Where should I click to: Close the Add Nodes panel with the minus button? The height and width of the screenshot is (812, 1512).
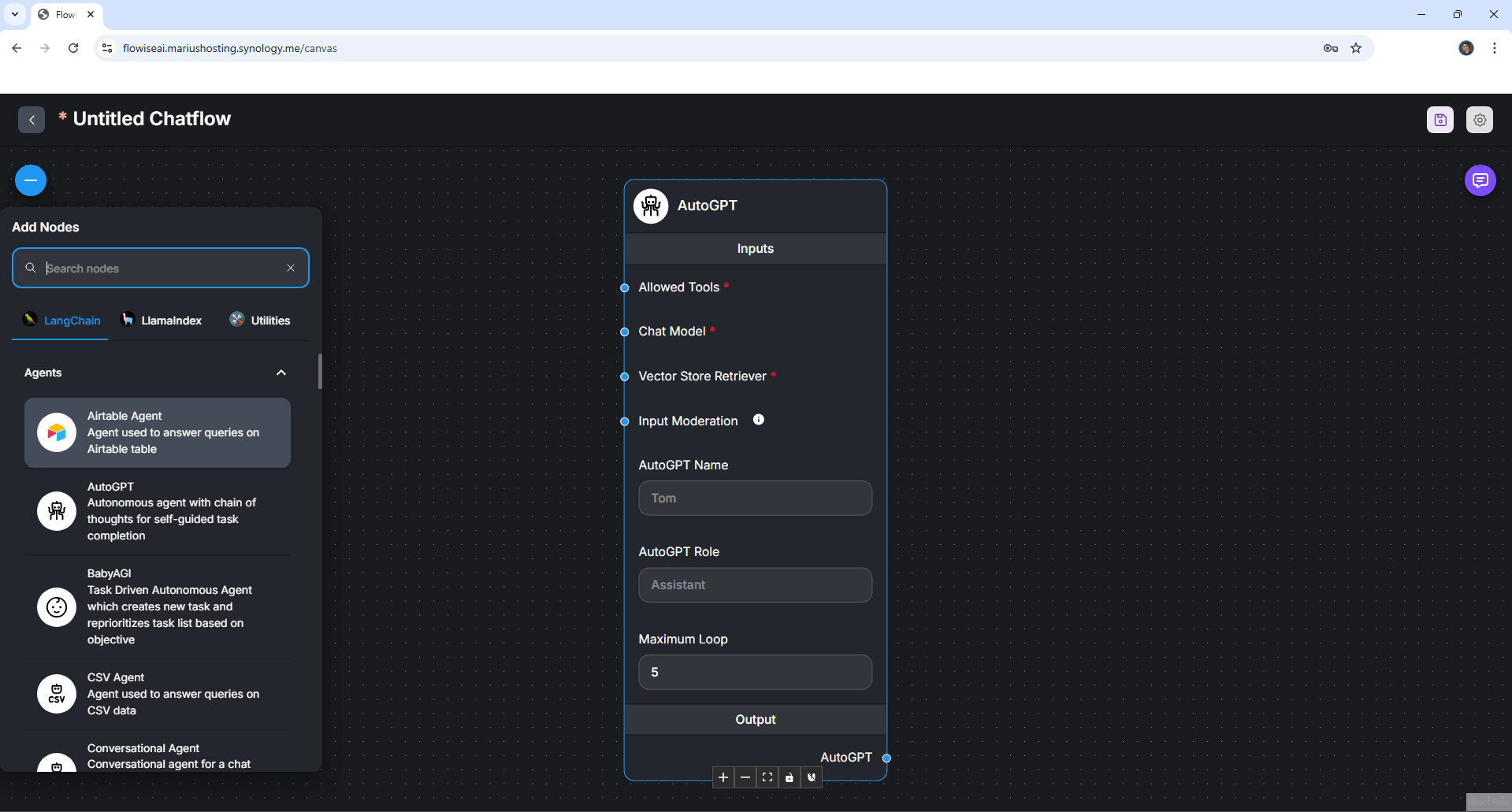(31, 180)
